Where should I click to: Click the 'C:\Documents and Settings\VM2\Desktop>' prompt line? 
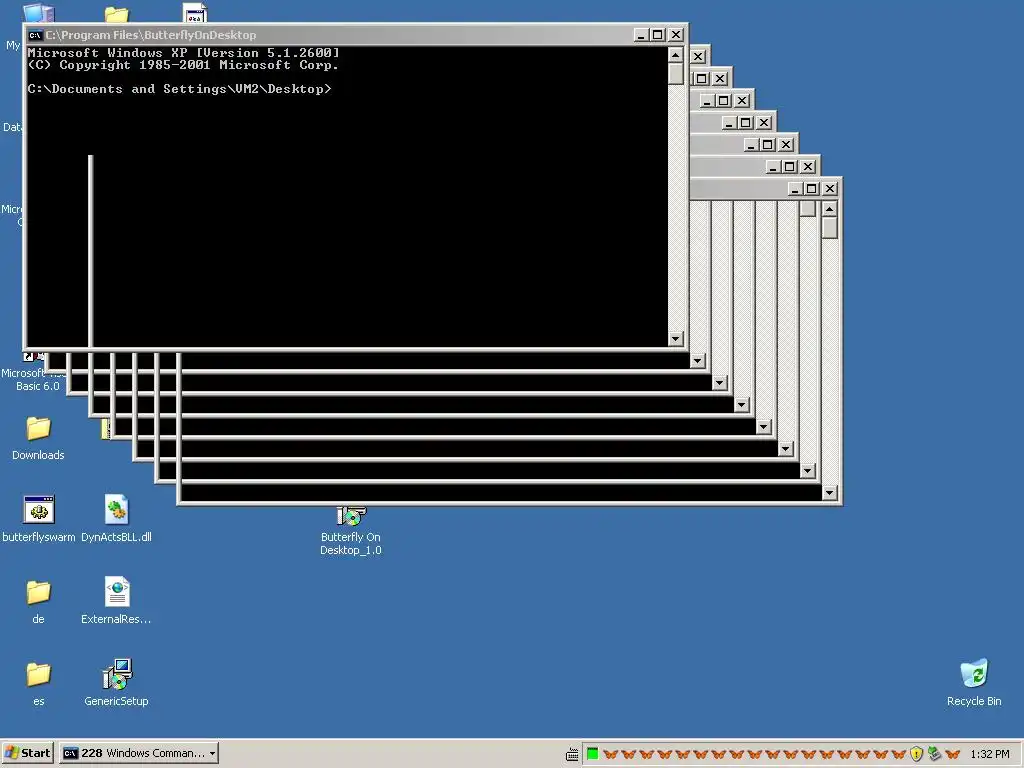(x=180, y=89)
